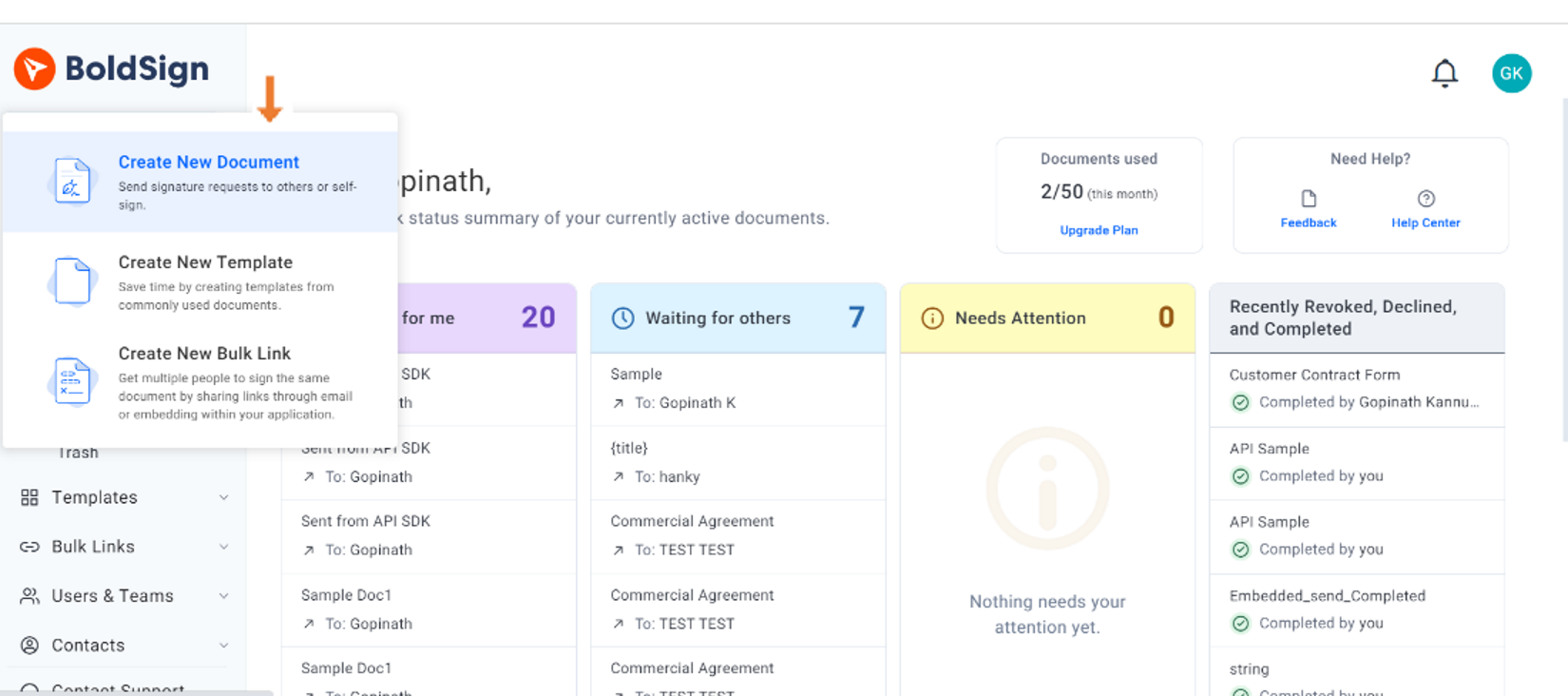The width and height of the screenshot is (1568, 696).
Task: Click the Waiting for others count 7
Action: [x=856, y=318]
